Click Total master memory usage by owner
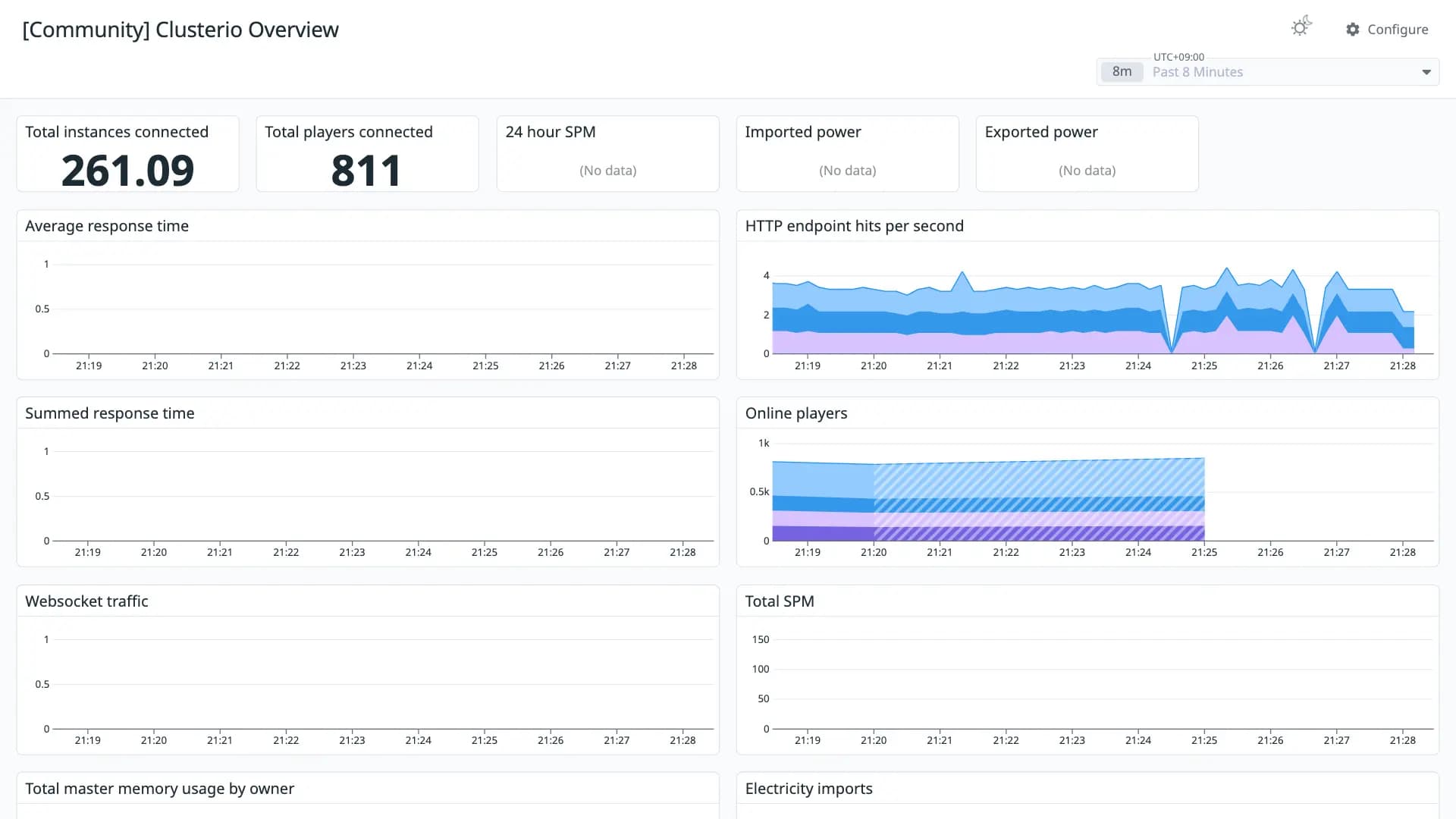Image resolution: width=1456 pixels, height=819 pixels. click(x=160, y=789)
